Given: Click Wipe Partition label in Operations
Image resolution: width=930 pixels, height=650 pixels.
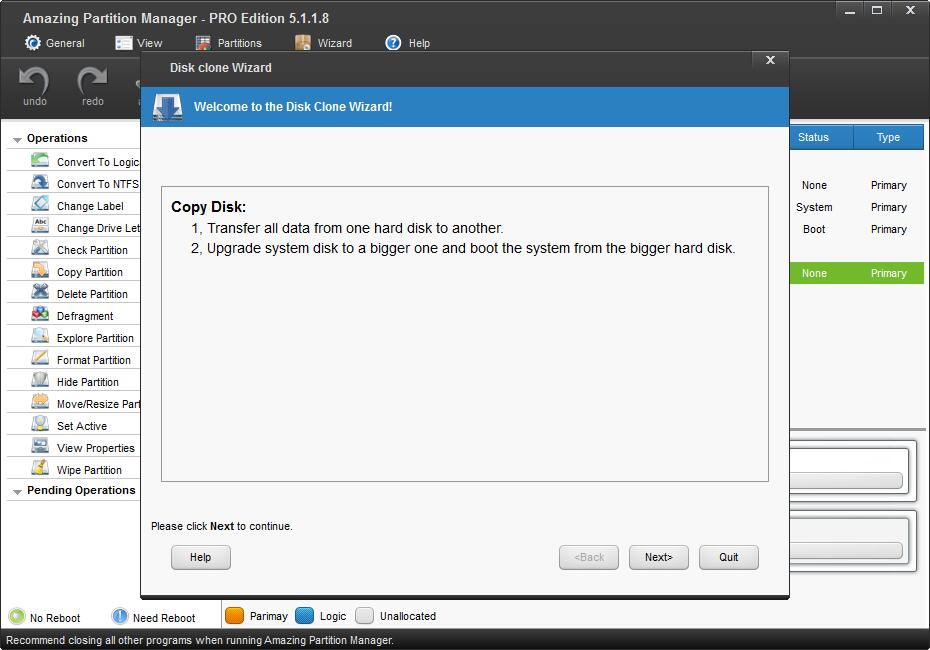Looking at the screenshot, I should pyautogui.click(x=89, y=470).
